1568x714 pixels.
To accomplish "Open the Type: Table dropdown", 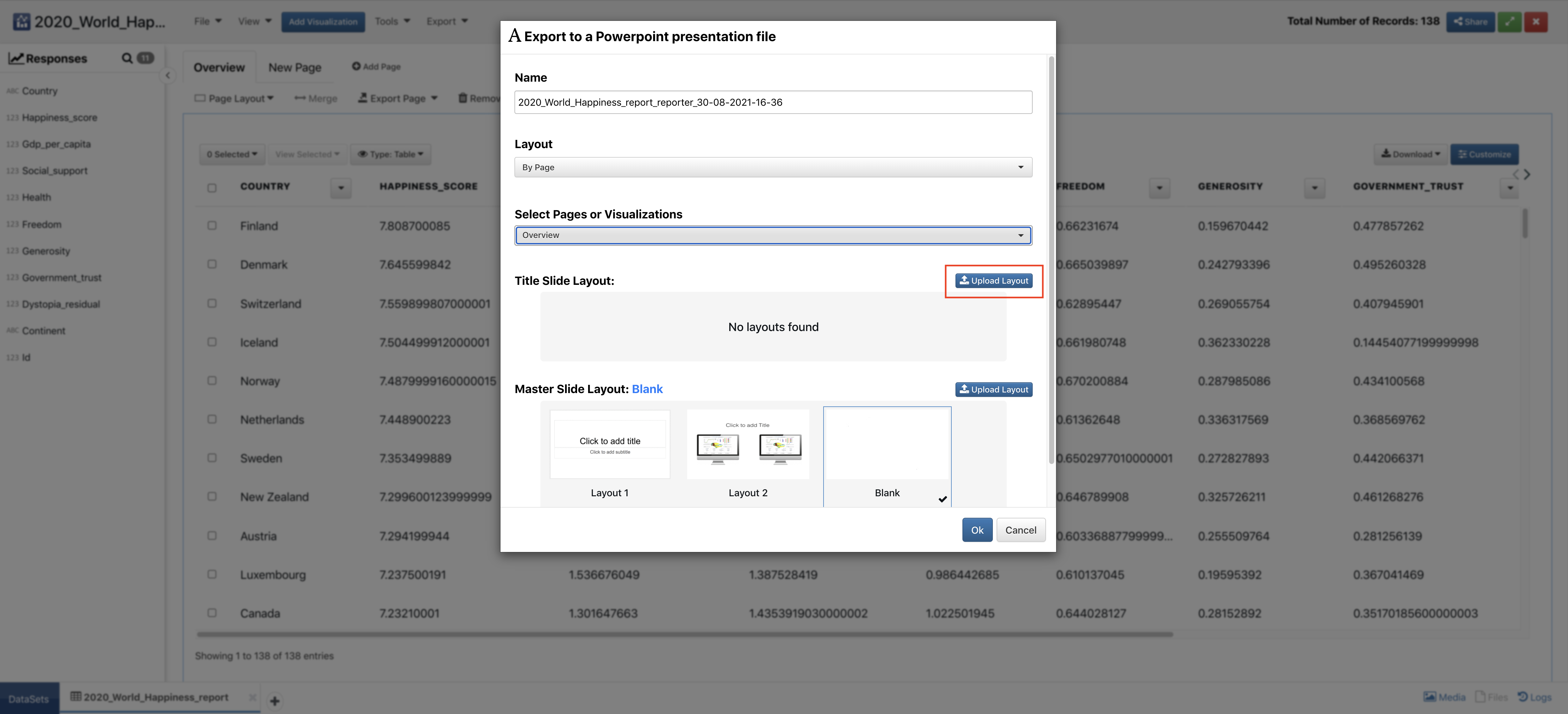I will point(391,155).
